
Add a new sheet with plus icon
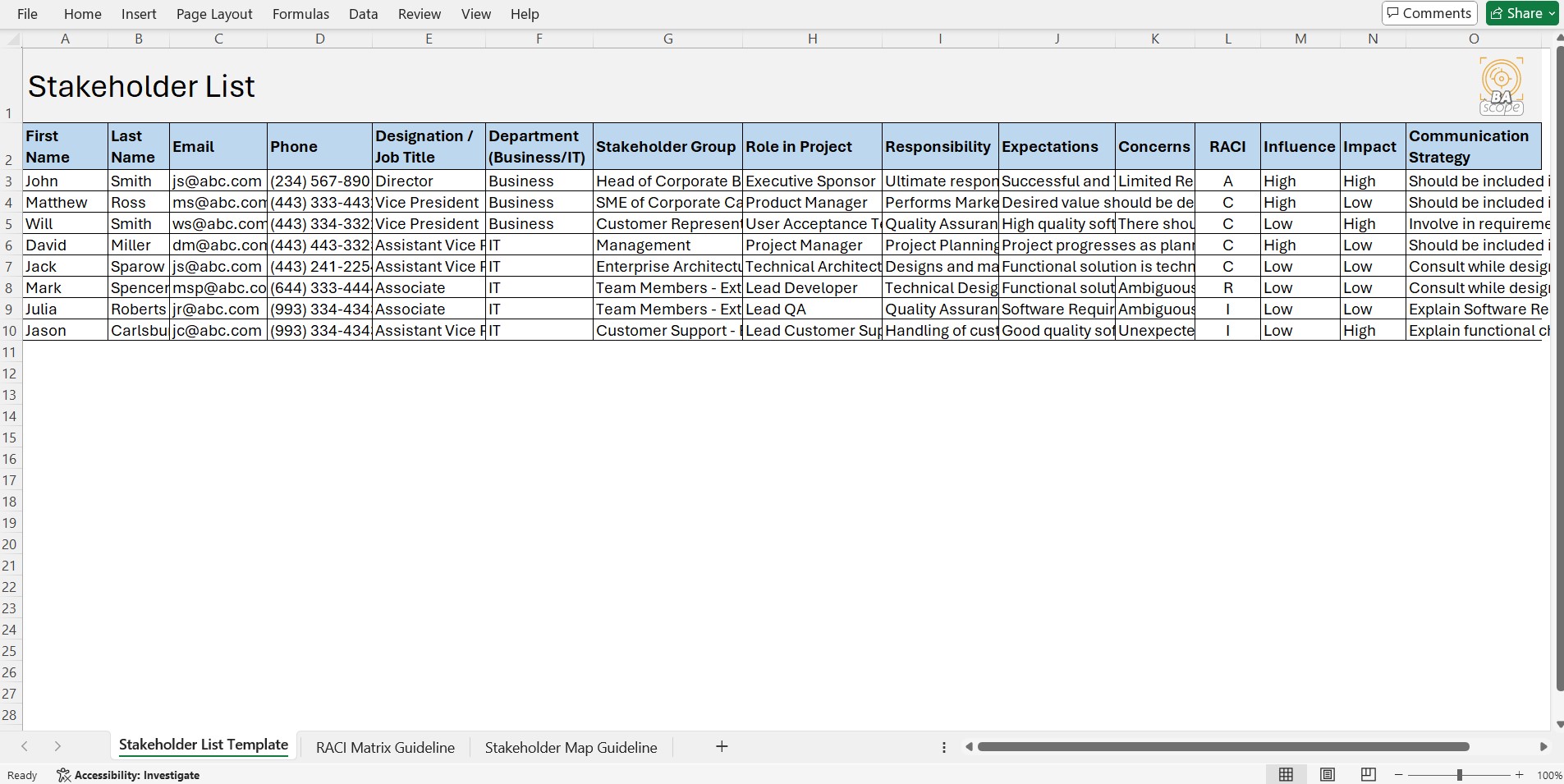pos(722,746)
